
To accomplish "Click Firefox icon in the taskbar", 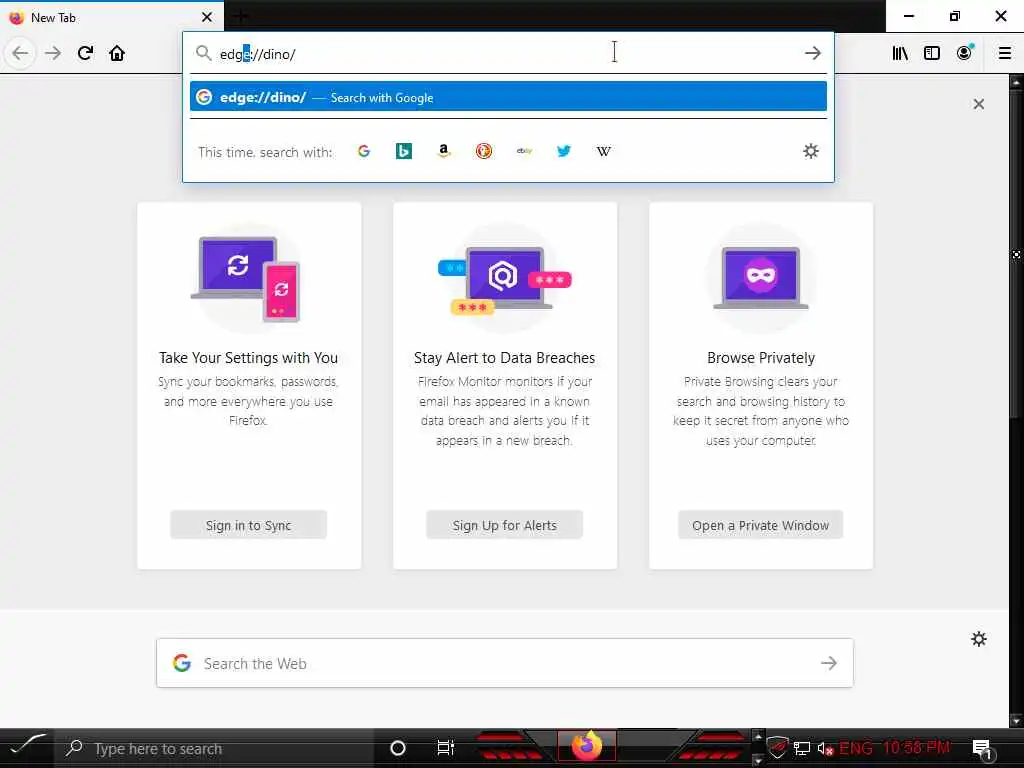I will (586, 746).
